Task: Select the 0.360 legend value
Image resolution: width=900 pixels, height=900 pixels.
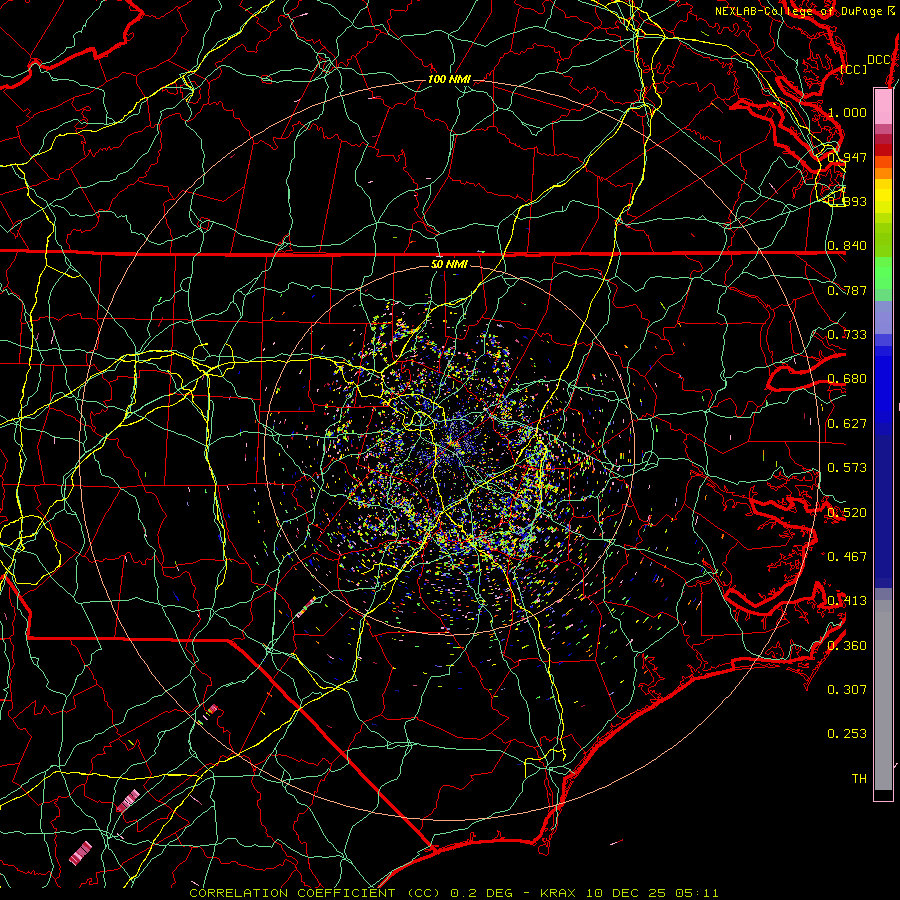Action: tap(847, 645)
